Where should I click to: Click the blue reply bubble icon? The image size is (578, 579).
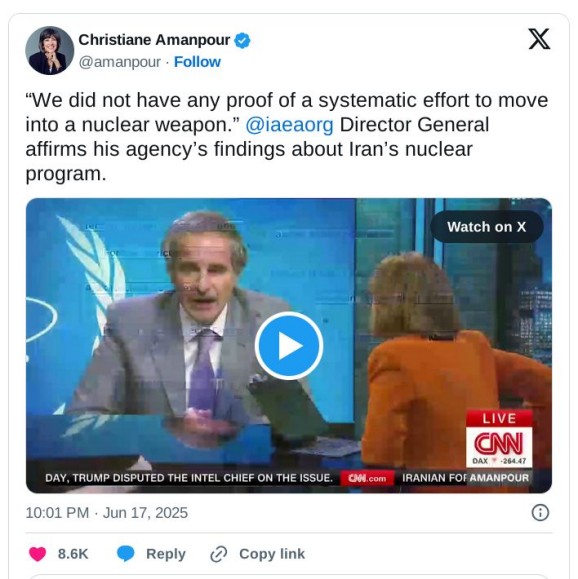[126, 554]
